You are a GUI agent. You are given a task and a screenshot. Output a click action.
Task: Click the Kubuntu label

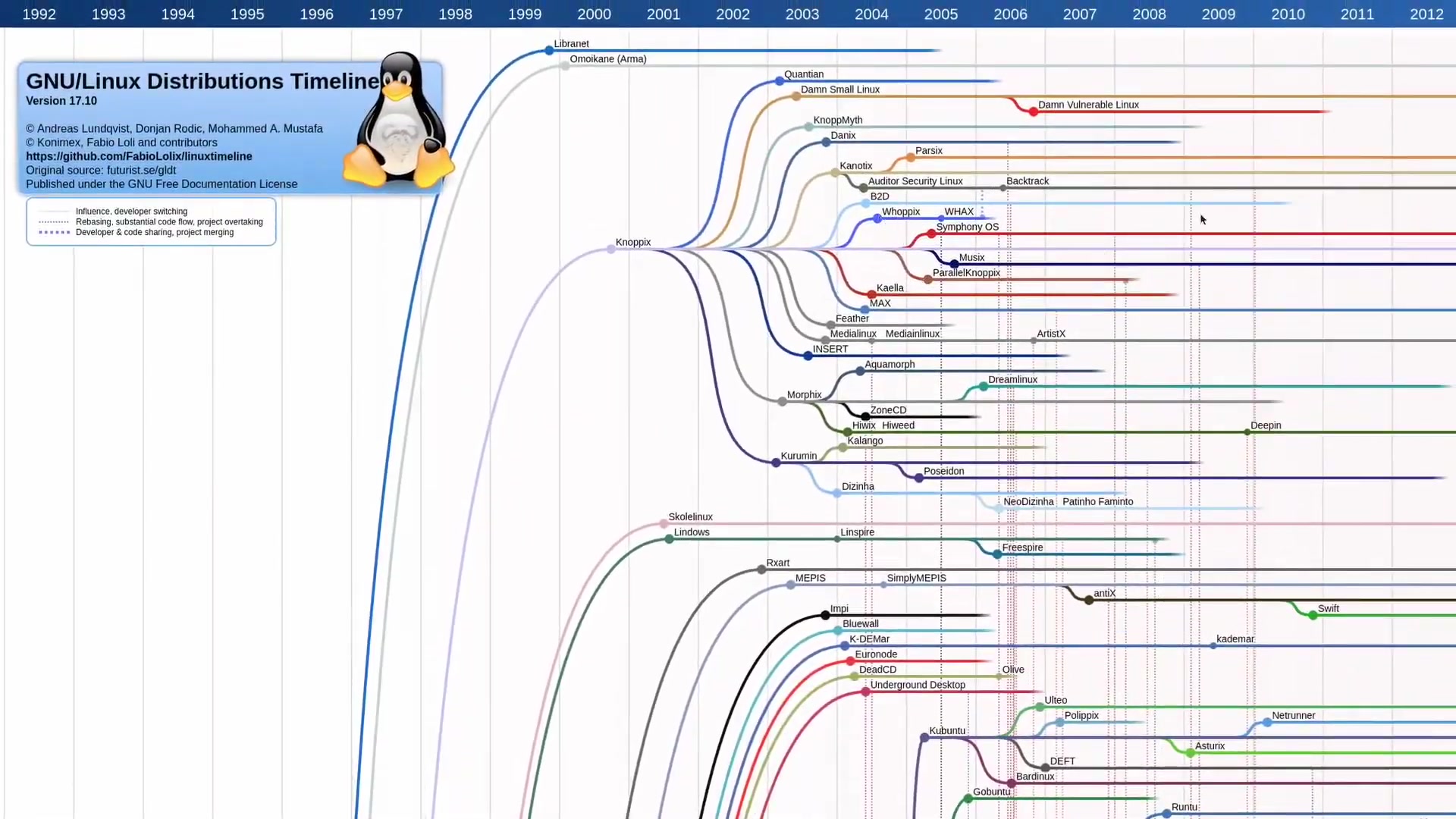coord(947,731)
